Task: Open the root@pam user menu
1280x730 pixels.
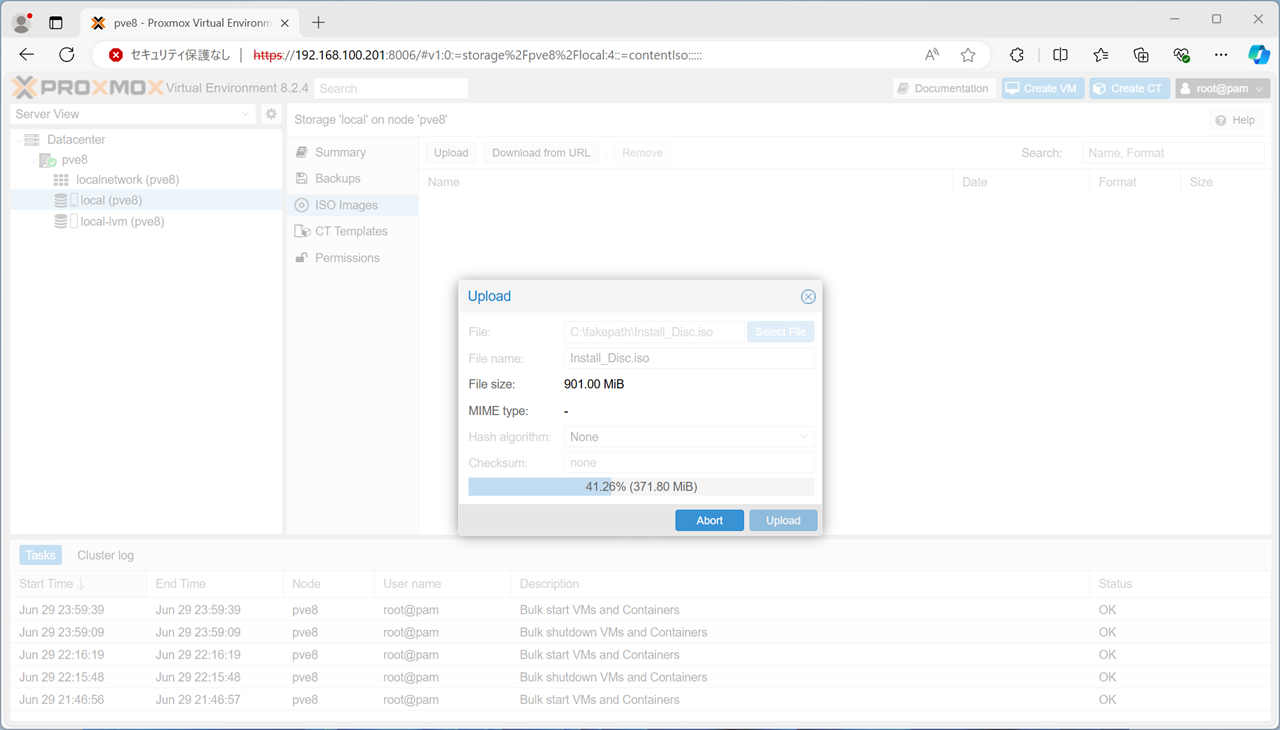Action: click(1222, 88)
